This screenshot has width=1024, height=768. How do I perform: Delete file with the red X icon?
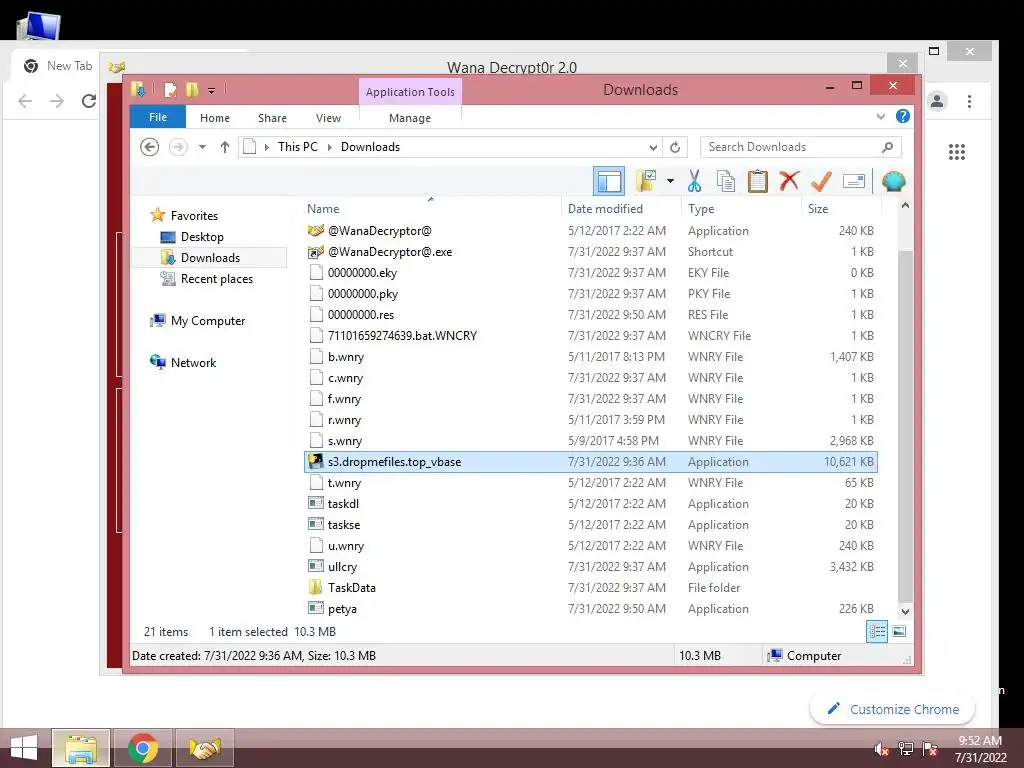[789, 180]
